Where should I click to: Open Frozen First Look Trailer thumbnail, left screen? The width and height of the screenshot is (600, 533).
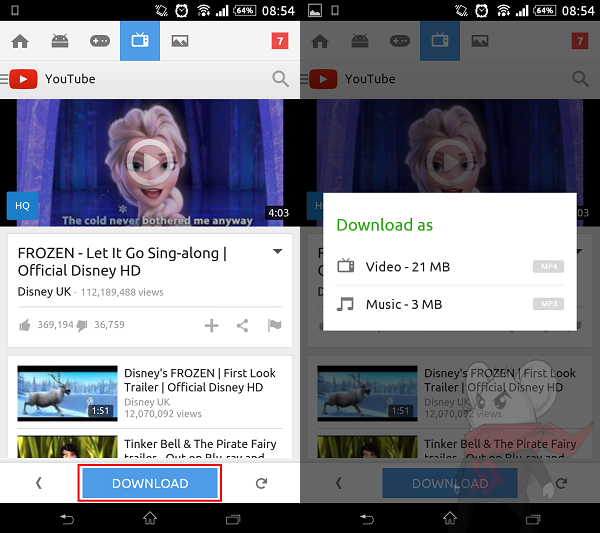coord(67,393)
